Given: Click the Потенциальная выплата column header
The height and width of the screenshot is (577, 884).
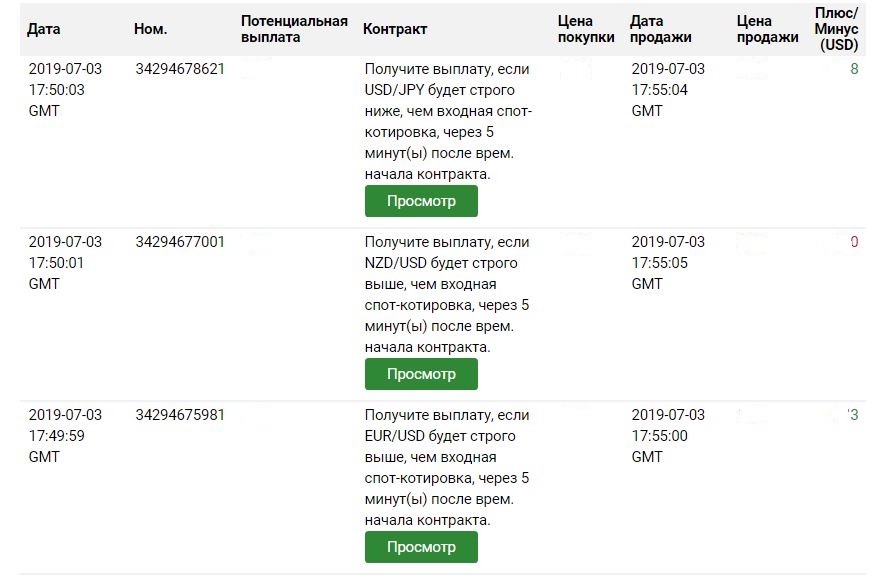Looking at the screenshot, I should [x=294, y=29].
